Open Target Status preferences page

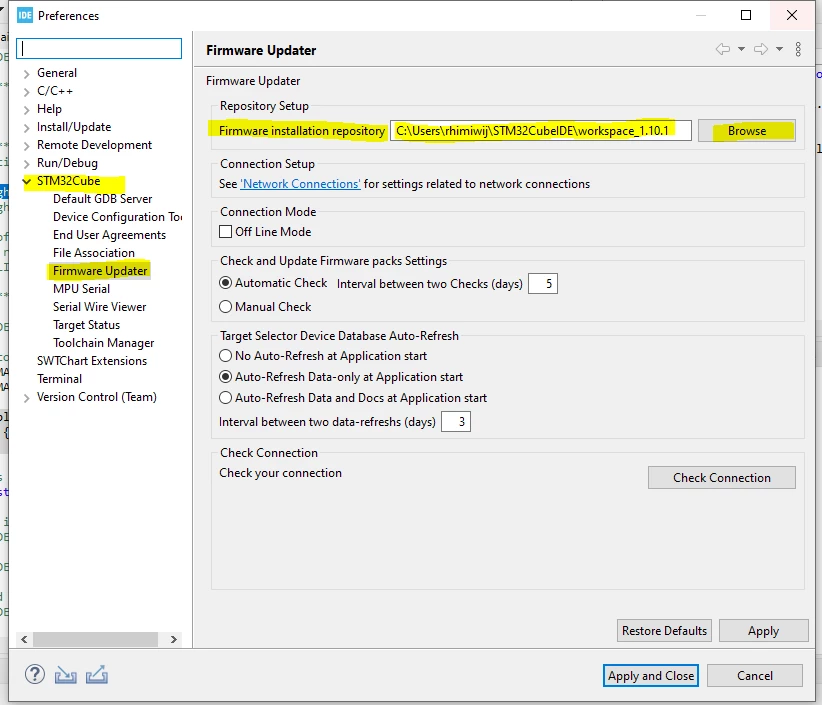pyautogui.click(x=86, y=325)
